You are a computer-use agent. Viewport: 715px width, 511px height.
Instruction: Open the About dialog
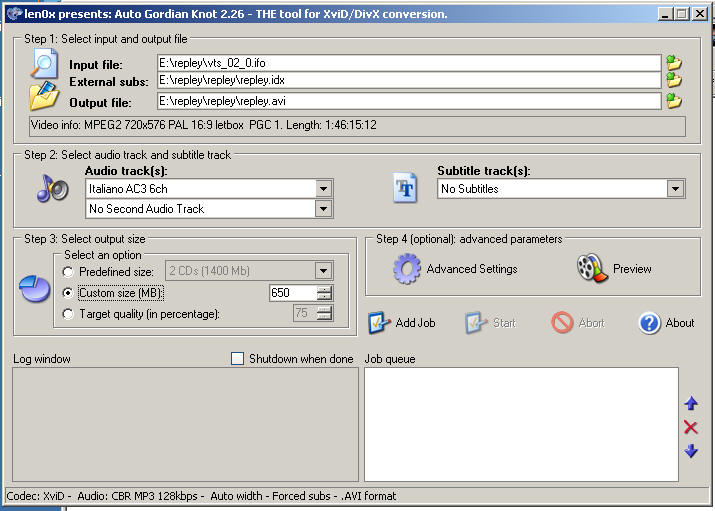(666, 323)
